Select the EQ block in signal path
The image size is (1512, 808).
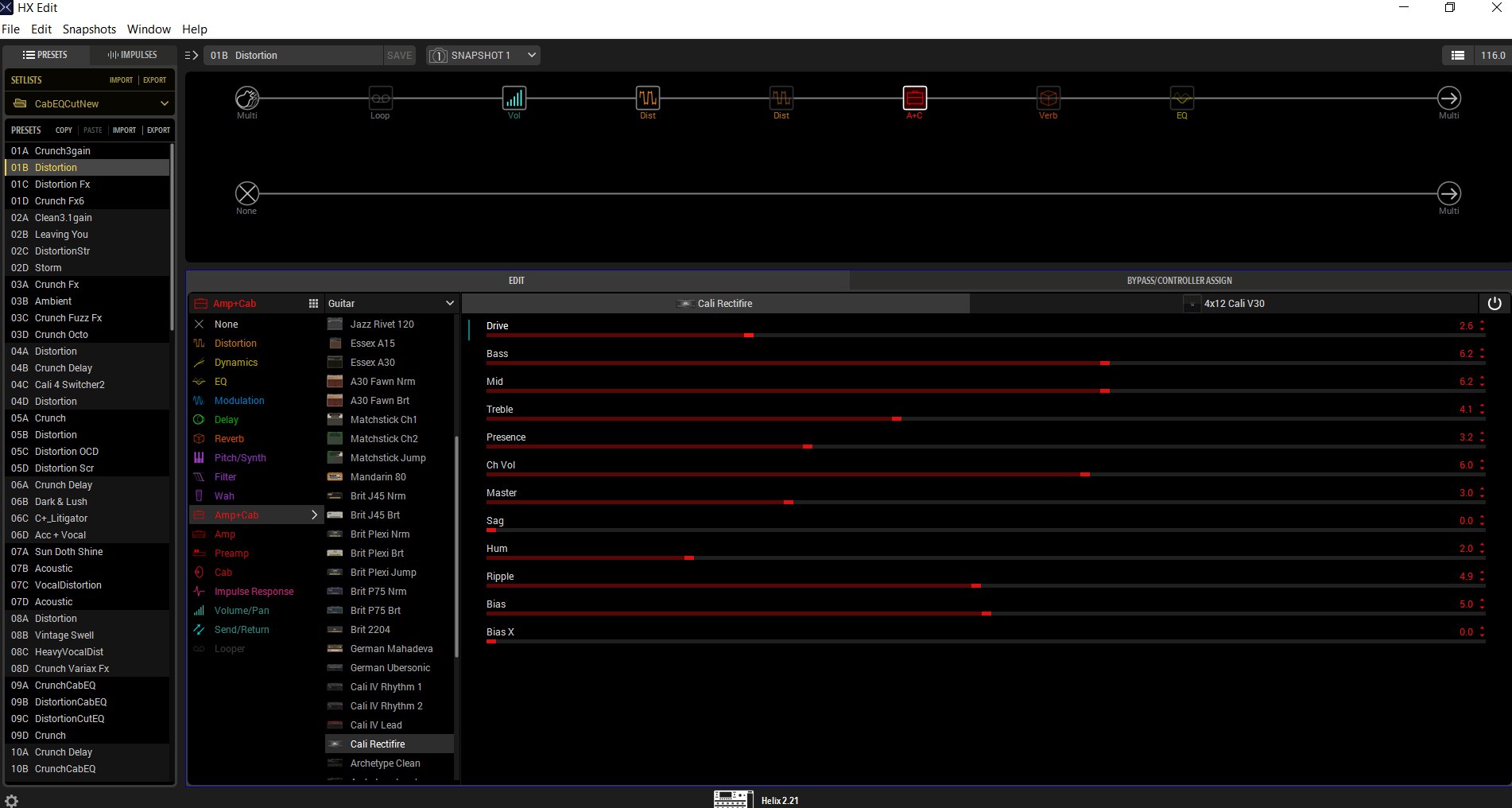1181,99
